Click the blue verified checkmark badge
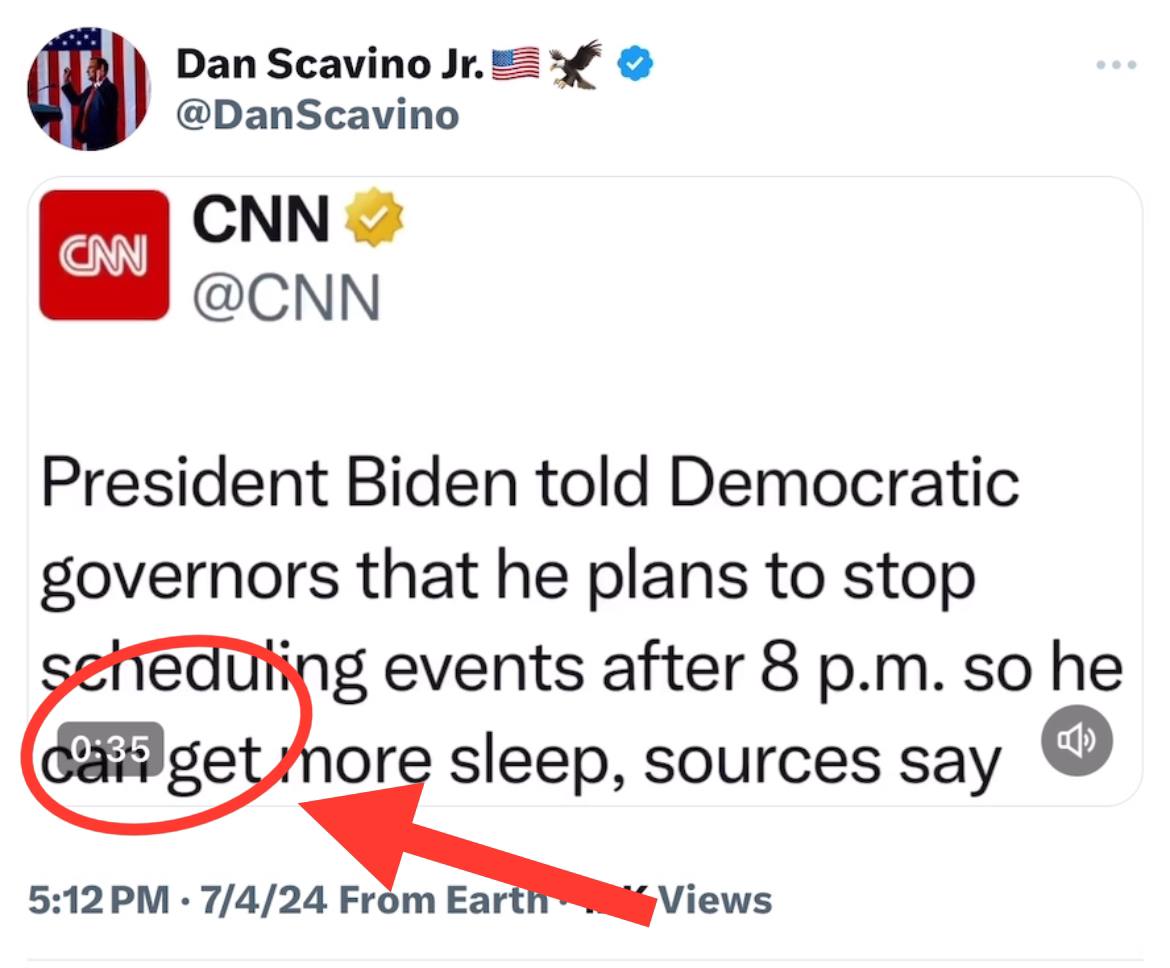This screenshot has width=1170, height=968. 635,65
